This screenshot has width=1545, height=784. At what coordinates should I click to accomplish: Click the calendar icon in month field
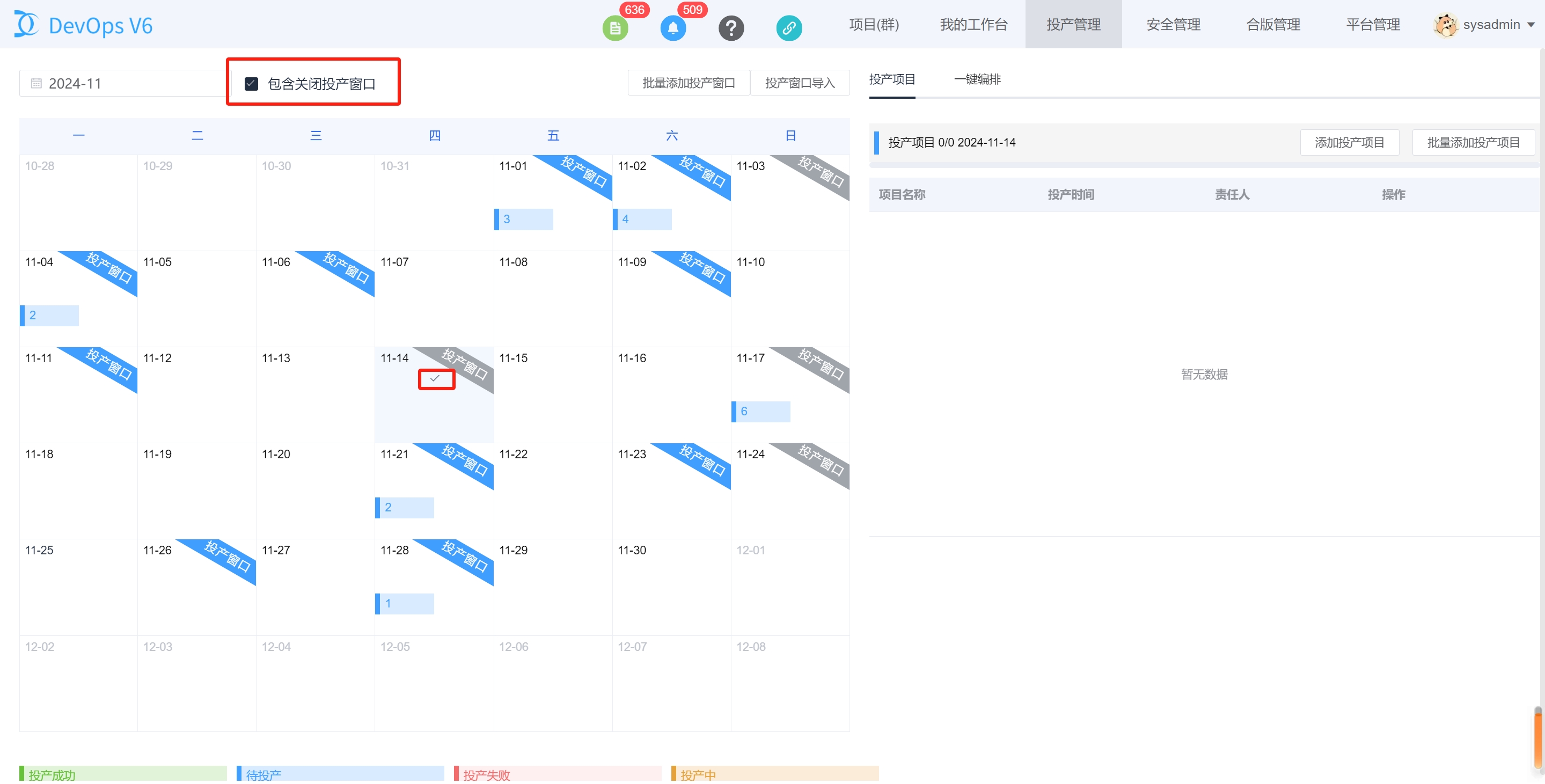[x=36, y=83]
